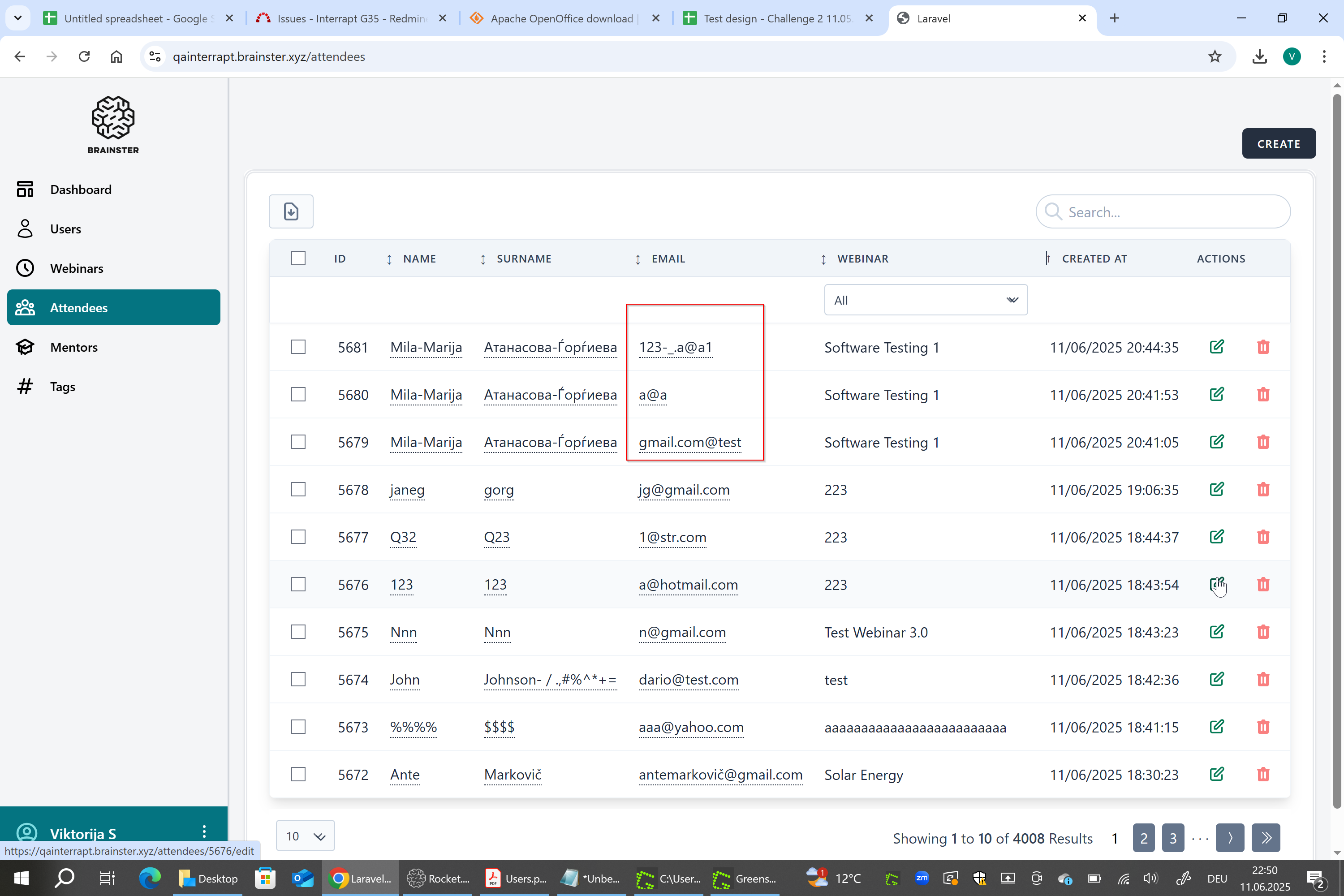Image resolution: width=1344 pixels, height=896 pixels.
Task: Open the browser tab search dropdown arrow
Action: [x=18, y=18]
